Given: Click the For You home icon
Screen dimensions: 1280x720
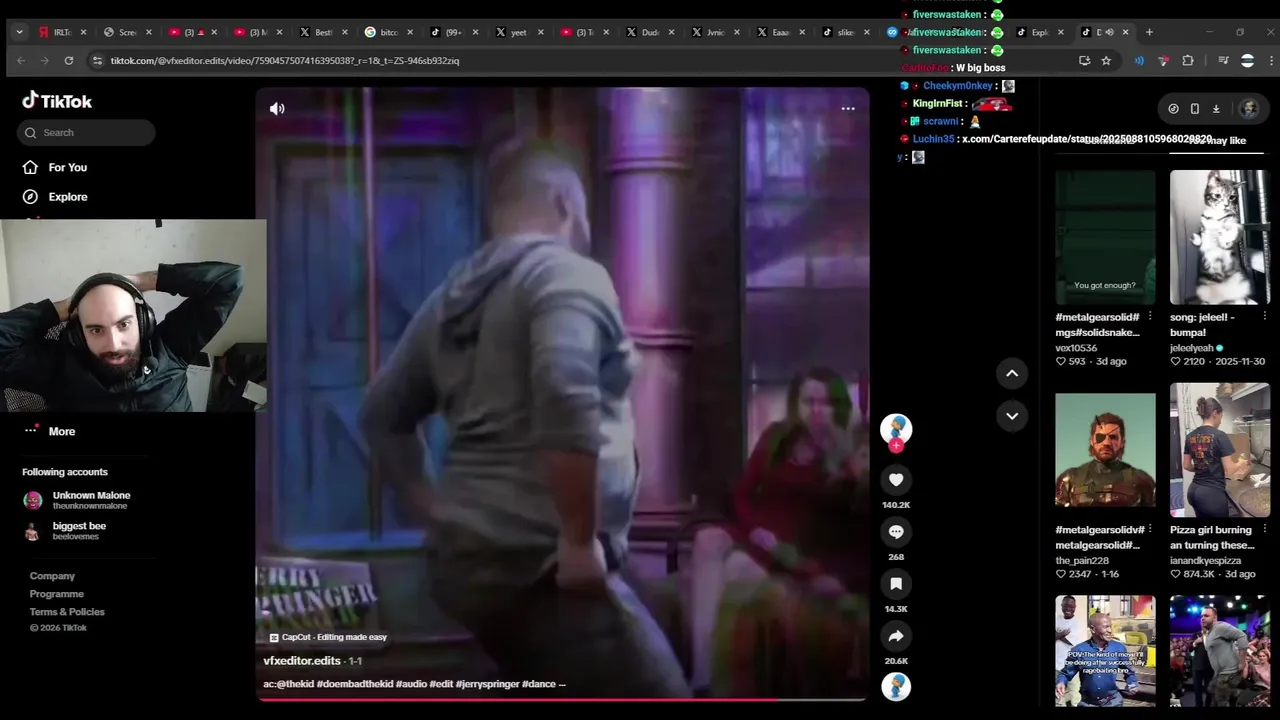Looking at the screenshot, I should point(30,167).
